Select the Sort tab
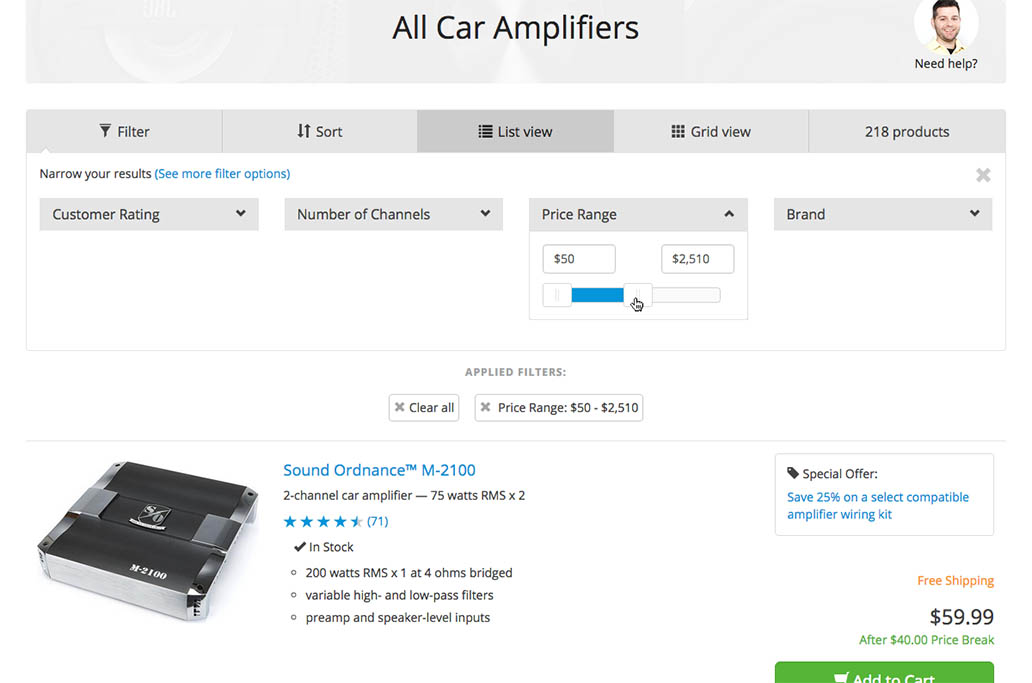Screen dimensions: 1032x683 coord(319,131)
